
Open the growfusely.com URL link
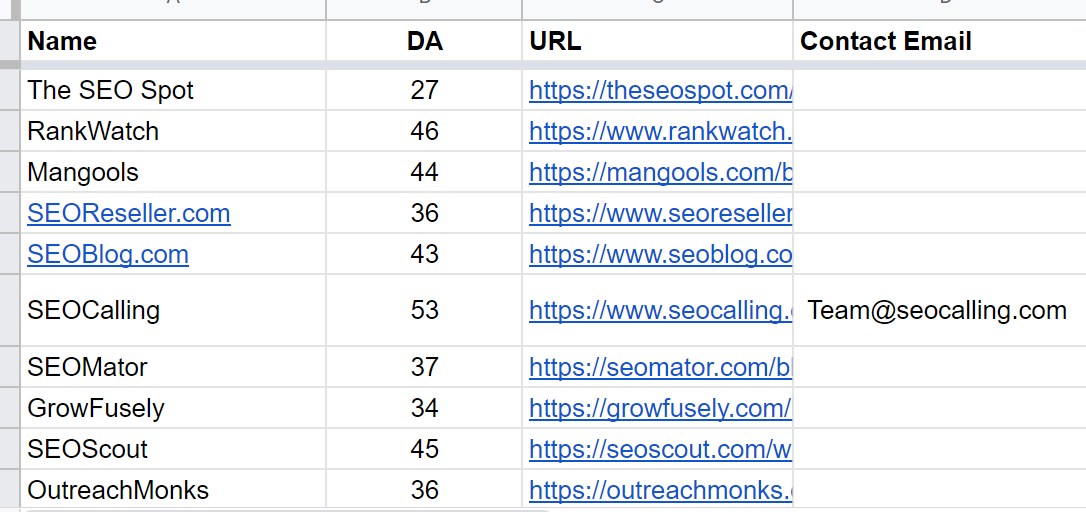click(661, 408)
